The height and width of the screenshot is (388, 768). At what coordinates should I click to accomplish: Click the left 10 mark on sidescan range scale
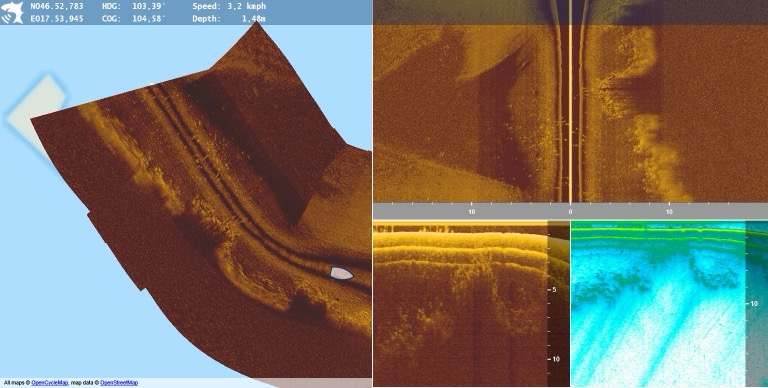pyautogui.click(x=472, y=212)
